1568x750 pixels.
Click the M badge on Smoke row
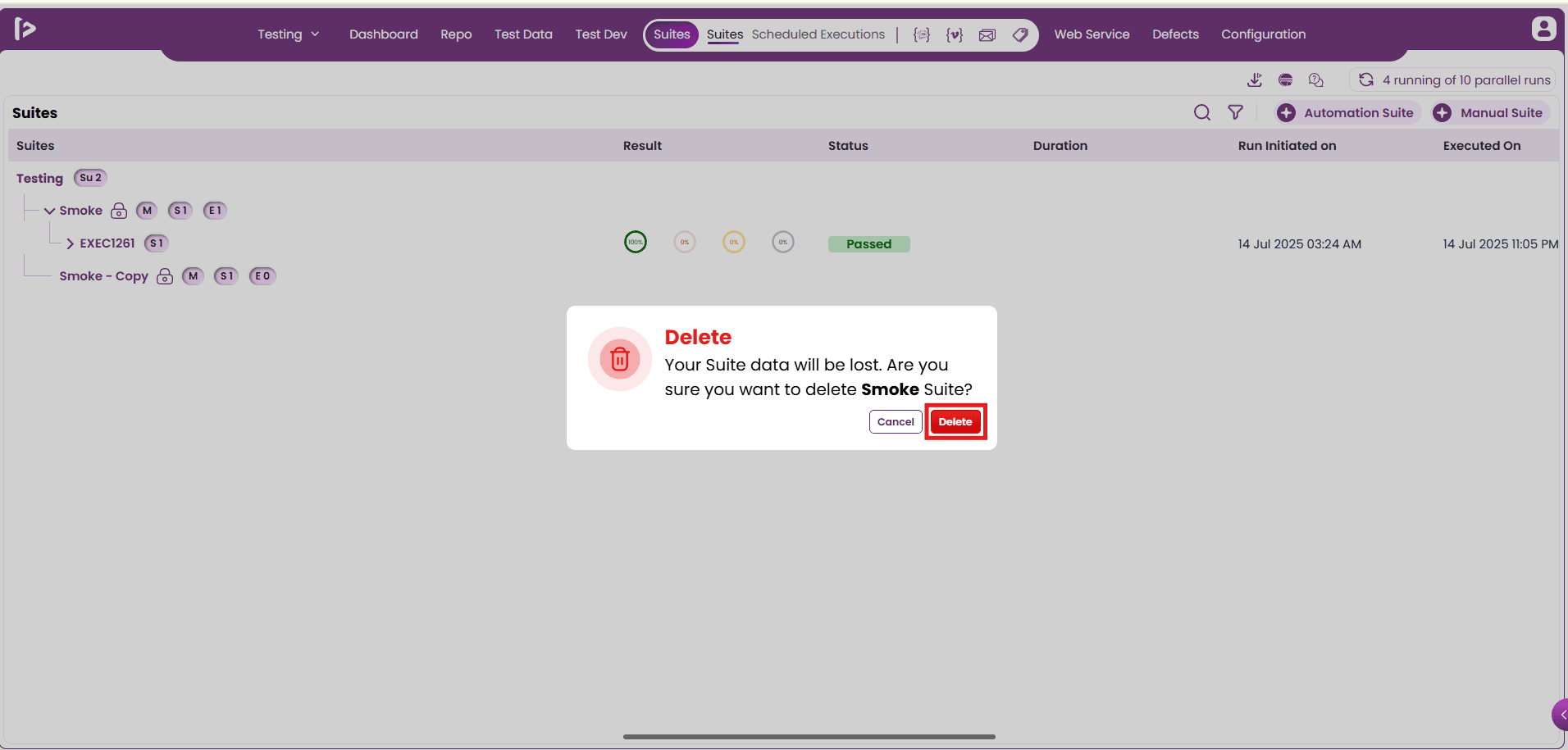tap(147, 211)
